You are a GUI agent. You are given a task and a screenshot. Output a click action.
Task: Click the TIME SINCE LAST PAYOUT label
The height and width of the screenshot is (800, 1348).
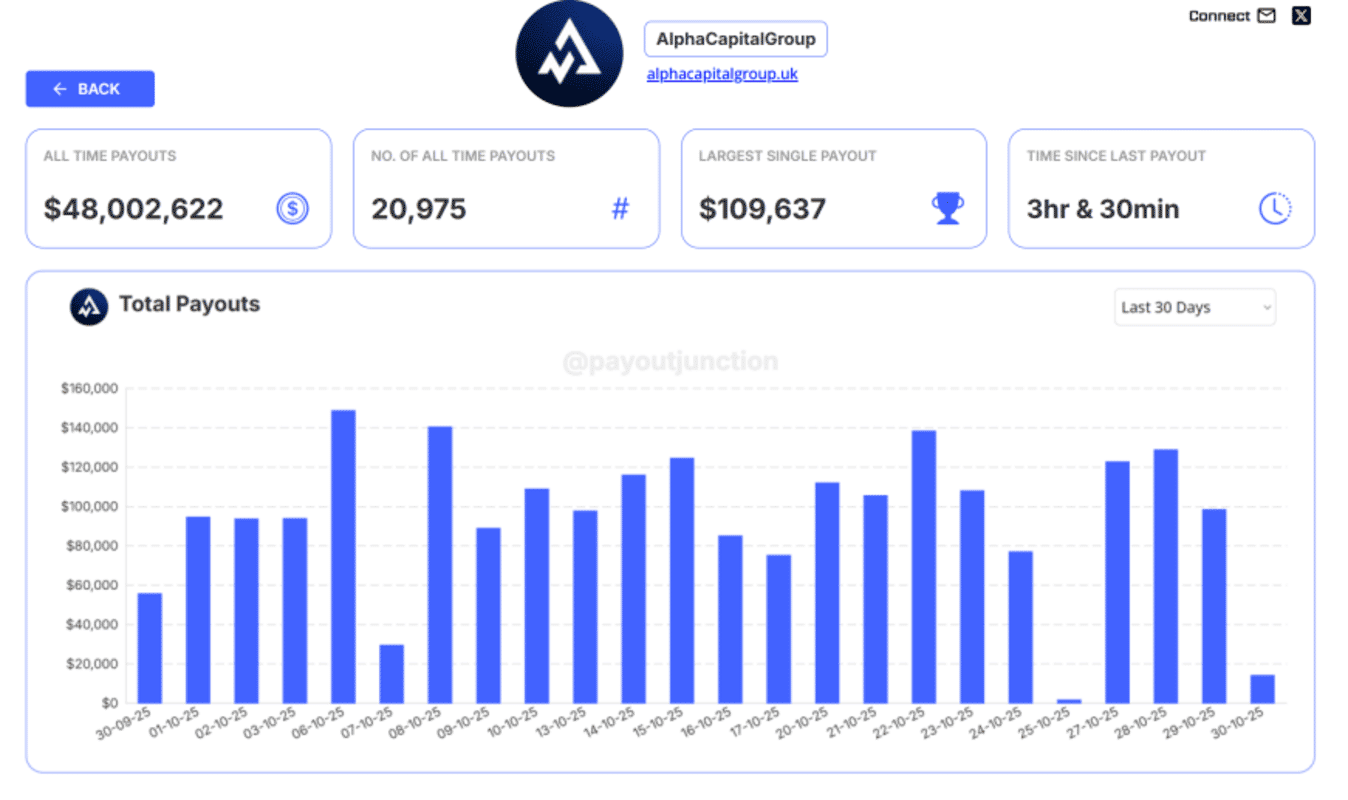pos(1116,156)
